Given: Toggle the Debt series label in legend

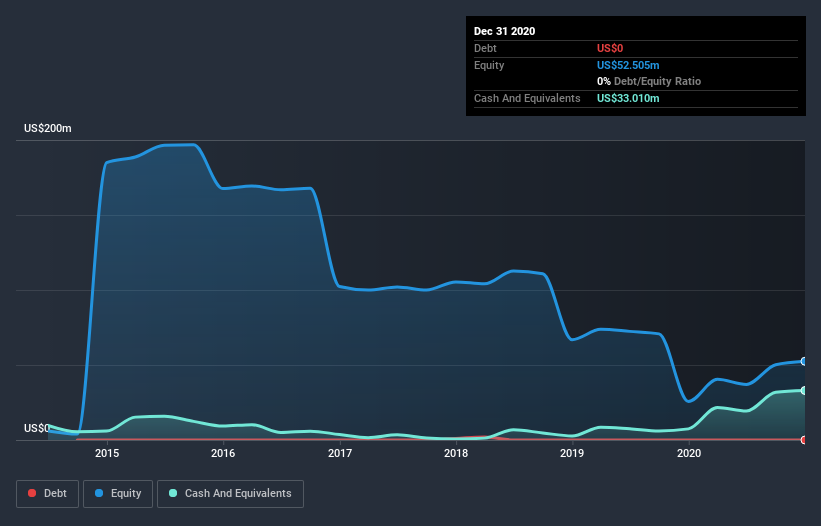Looking at the screenshot, I should click(x=57, y=493).
